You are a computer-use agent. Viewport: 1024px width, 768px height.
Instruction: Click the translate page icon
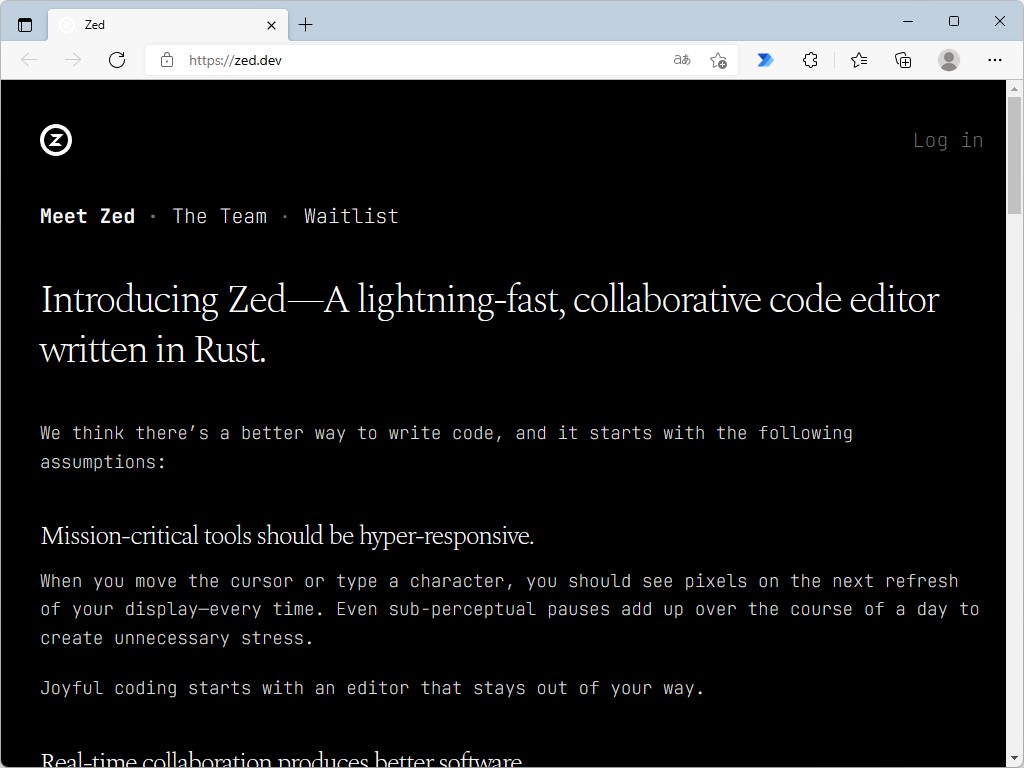pyautogui.click(x=681, y=60)
